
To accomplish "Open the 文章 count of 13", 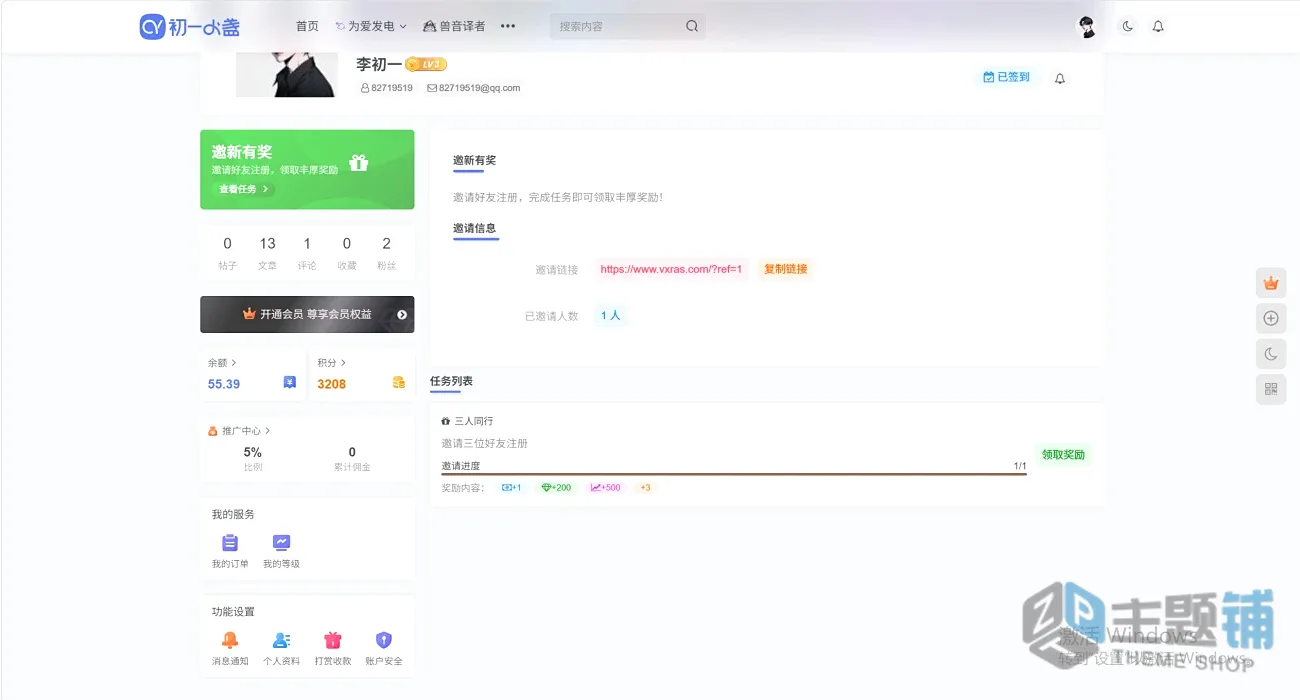I will click(267, 254).
